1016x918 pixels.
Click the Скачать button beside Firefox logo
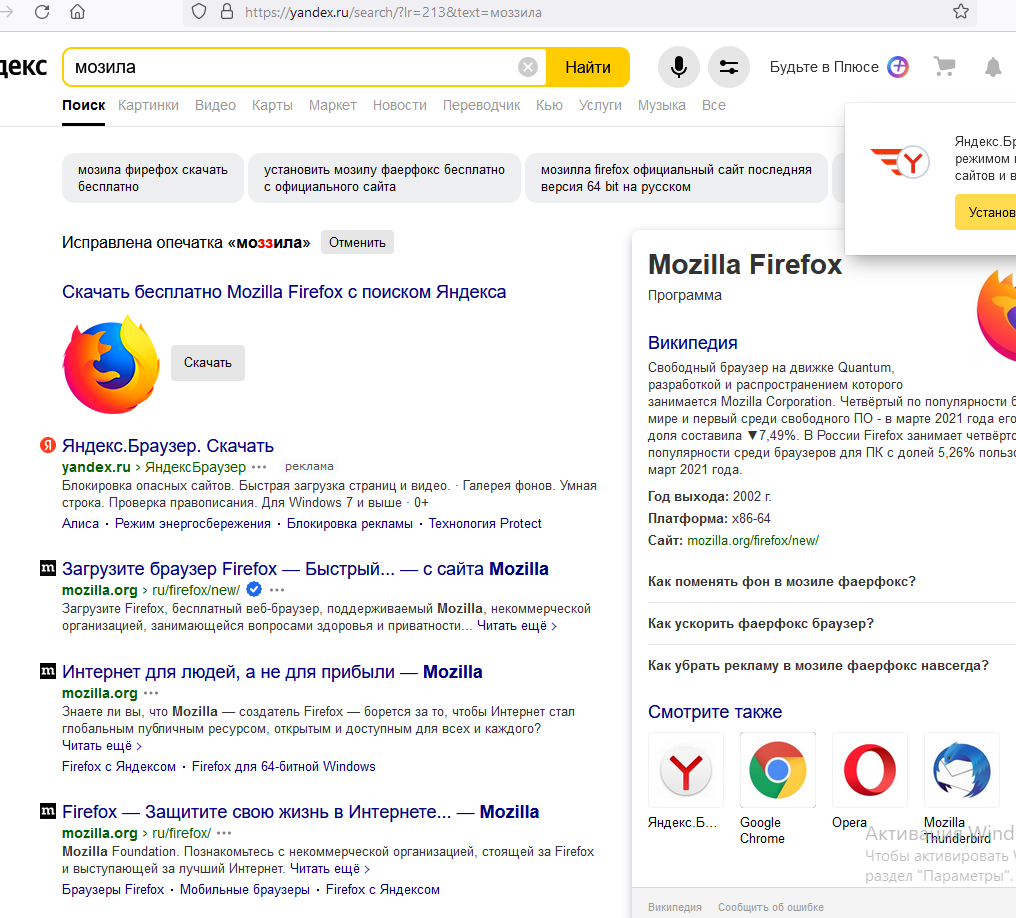tap(207, 363)
